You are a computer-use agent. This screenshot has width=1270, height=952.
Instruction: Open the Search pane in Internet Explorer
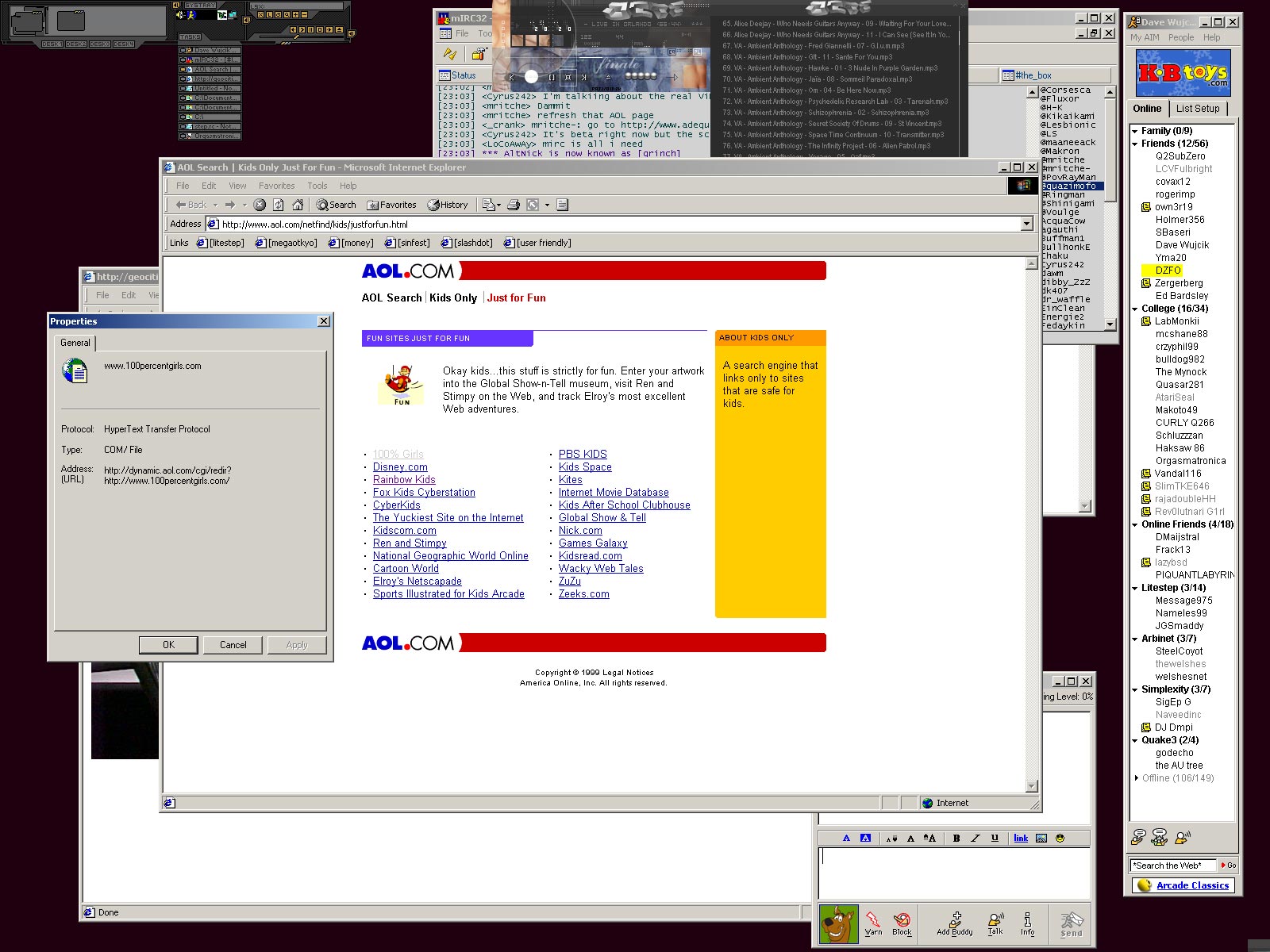[x=337, y=205]
